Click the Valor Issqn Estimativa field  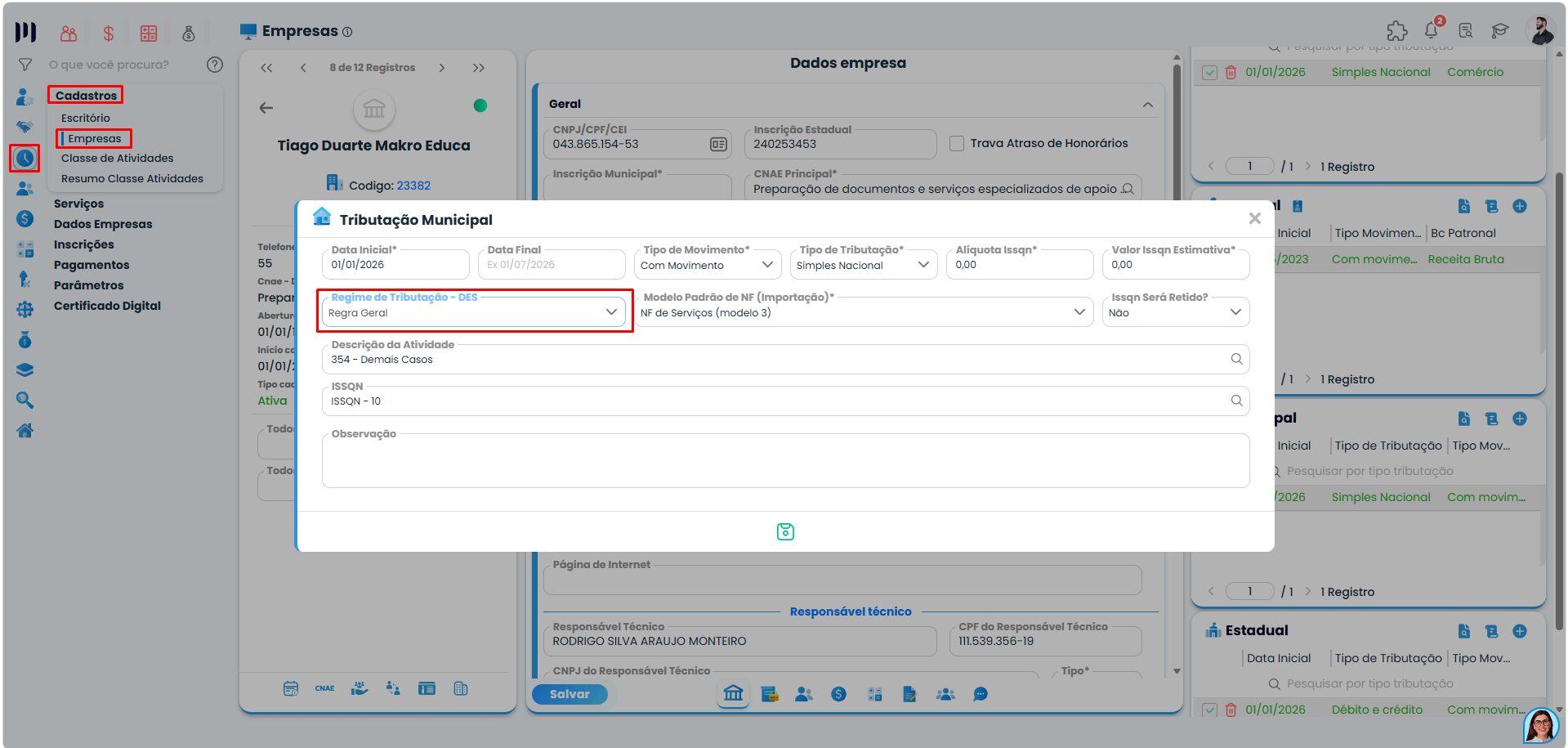coord(1176,265)
